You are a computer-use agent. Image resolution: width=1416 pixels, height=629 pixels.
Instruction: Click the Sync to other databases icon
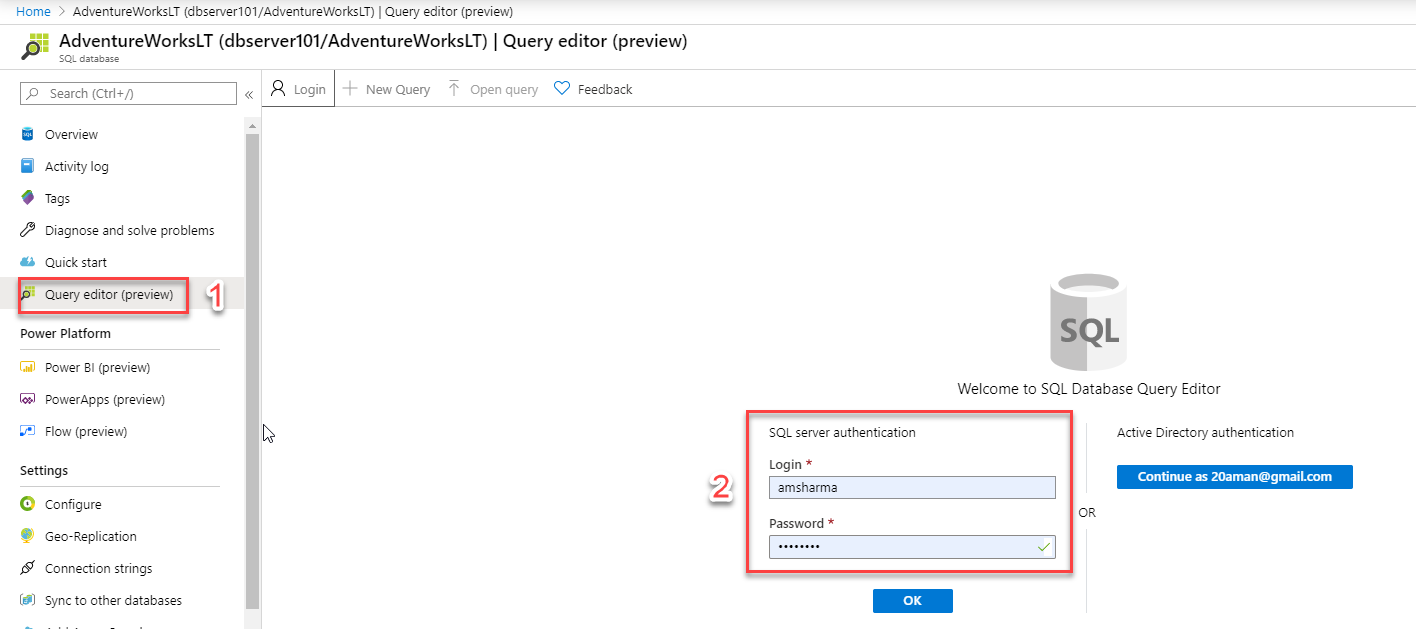tap(27, 600)
